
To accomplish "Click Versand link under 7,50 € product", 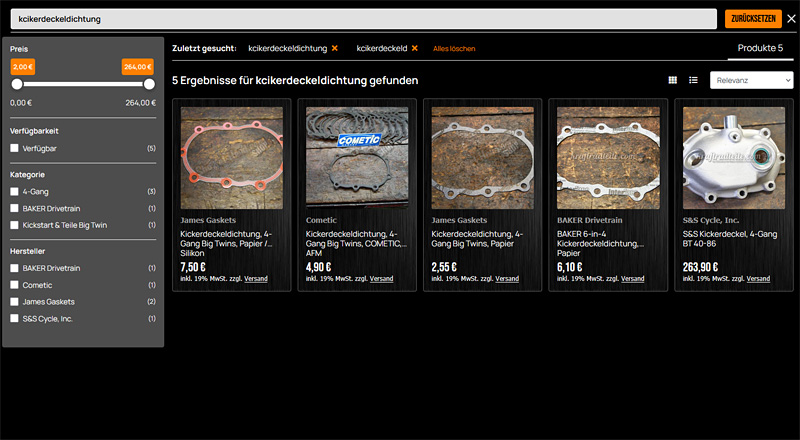I will pyautogui.click(x=256, y=279).
